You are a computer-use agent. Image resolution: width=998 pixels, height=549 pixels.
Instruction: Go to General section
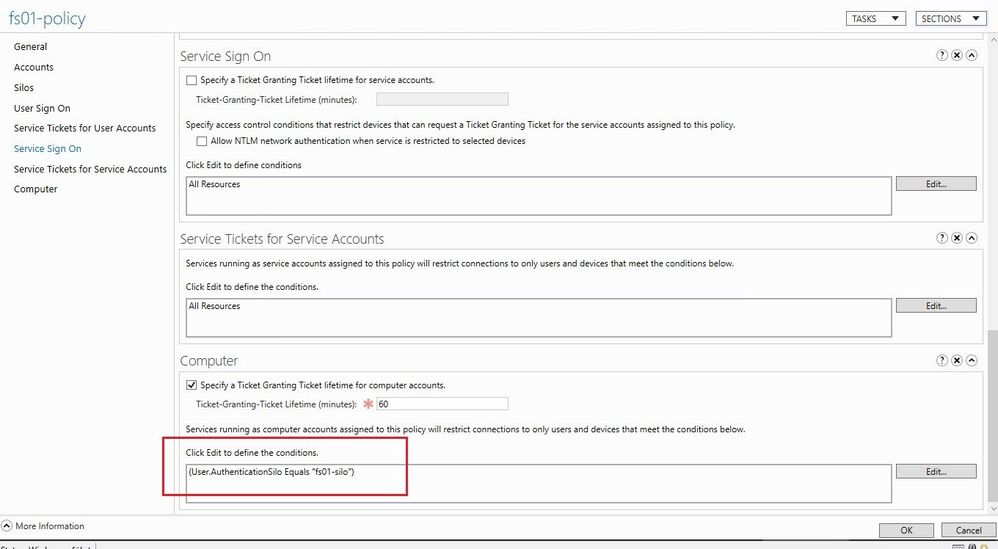tap(31, 46)
